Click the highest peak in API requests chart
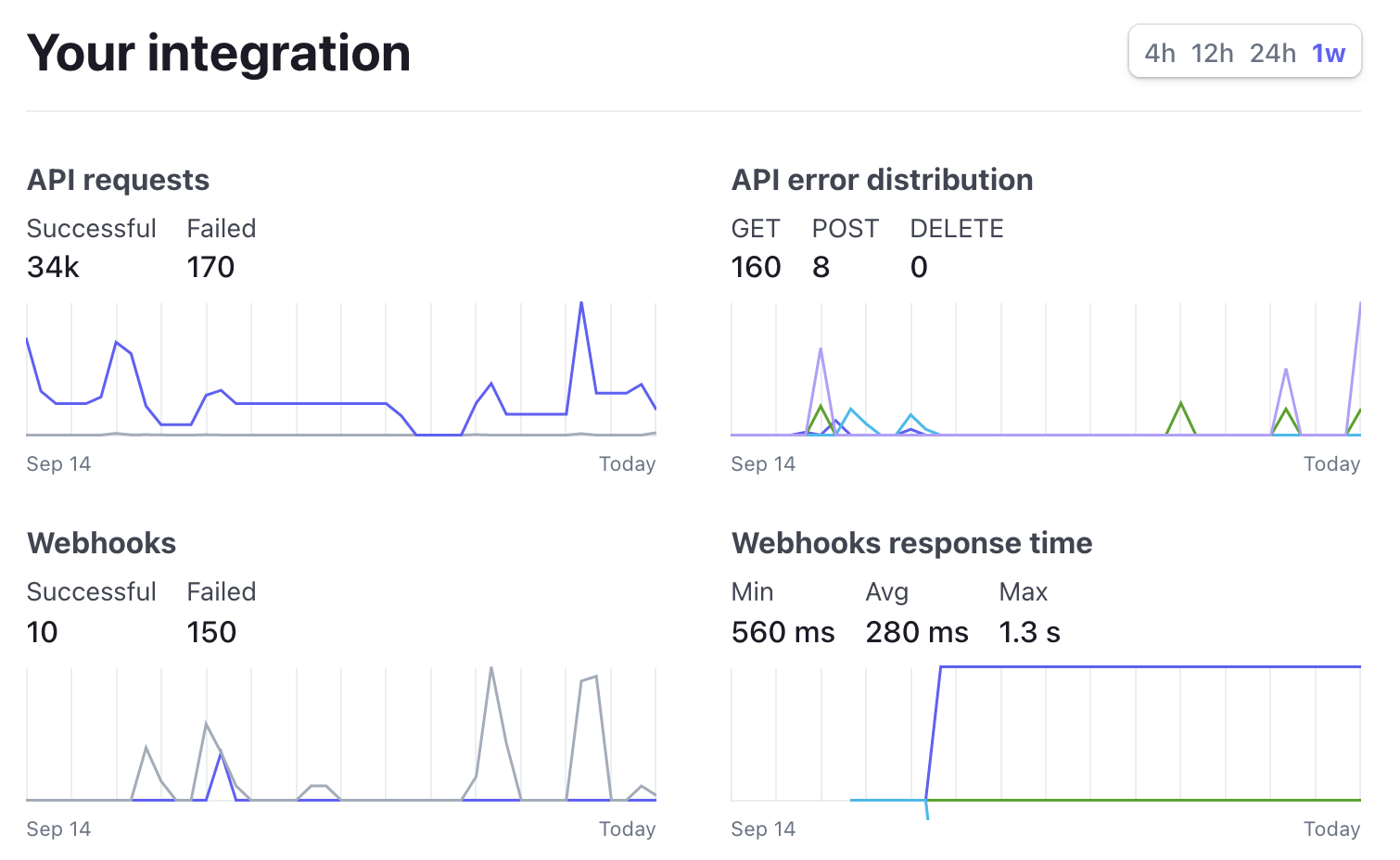1400x860 pixels. 581,304
